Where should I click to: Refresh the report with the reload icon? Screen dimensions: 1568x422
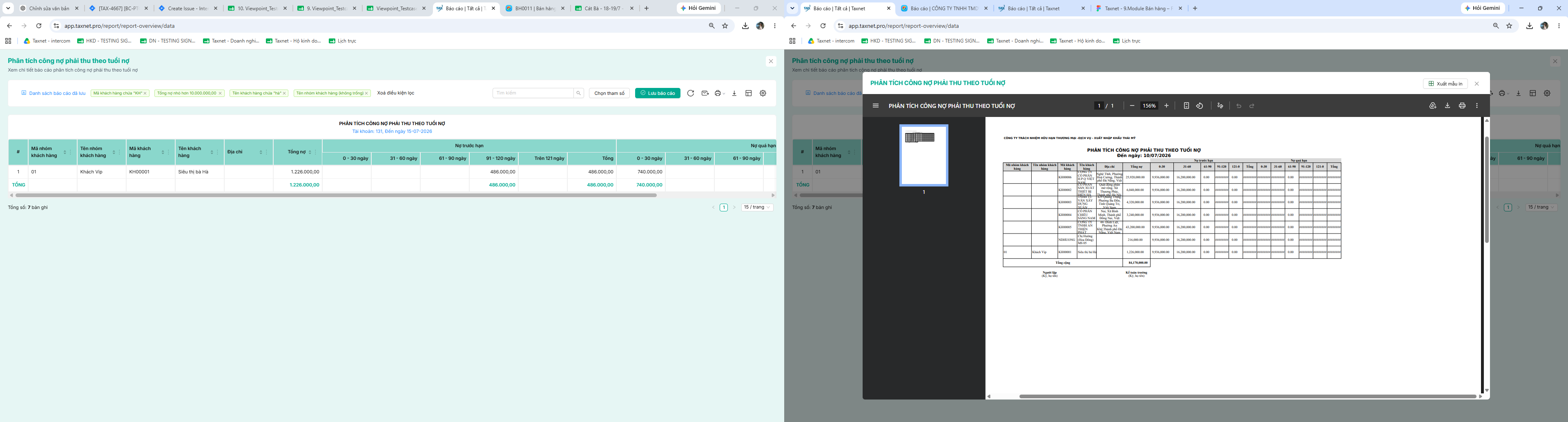(x=690, y=93)
